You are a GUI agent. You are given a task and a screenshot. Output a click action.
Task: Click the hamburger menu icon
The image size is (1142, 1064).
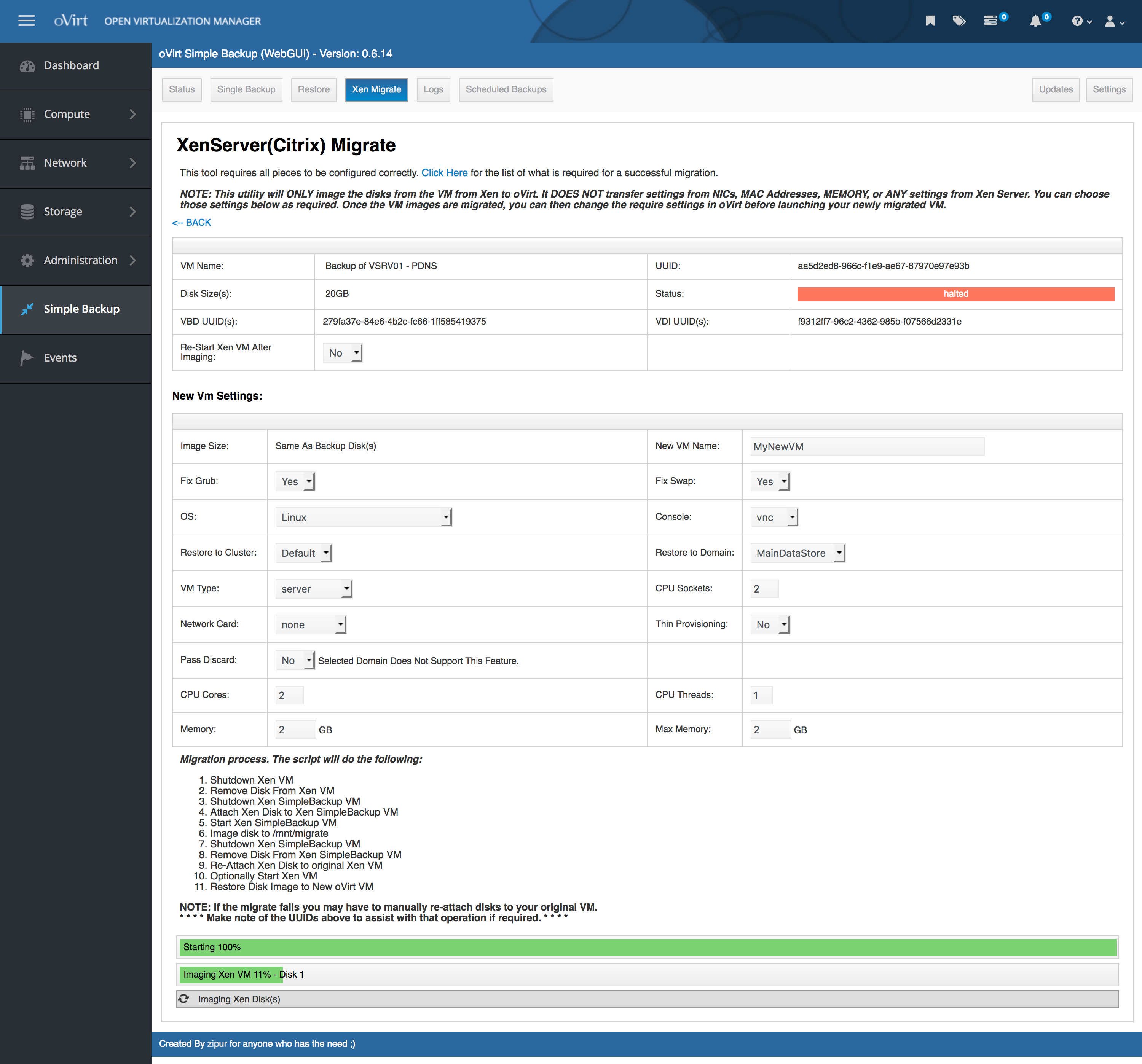26,21
